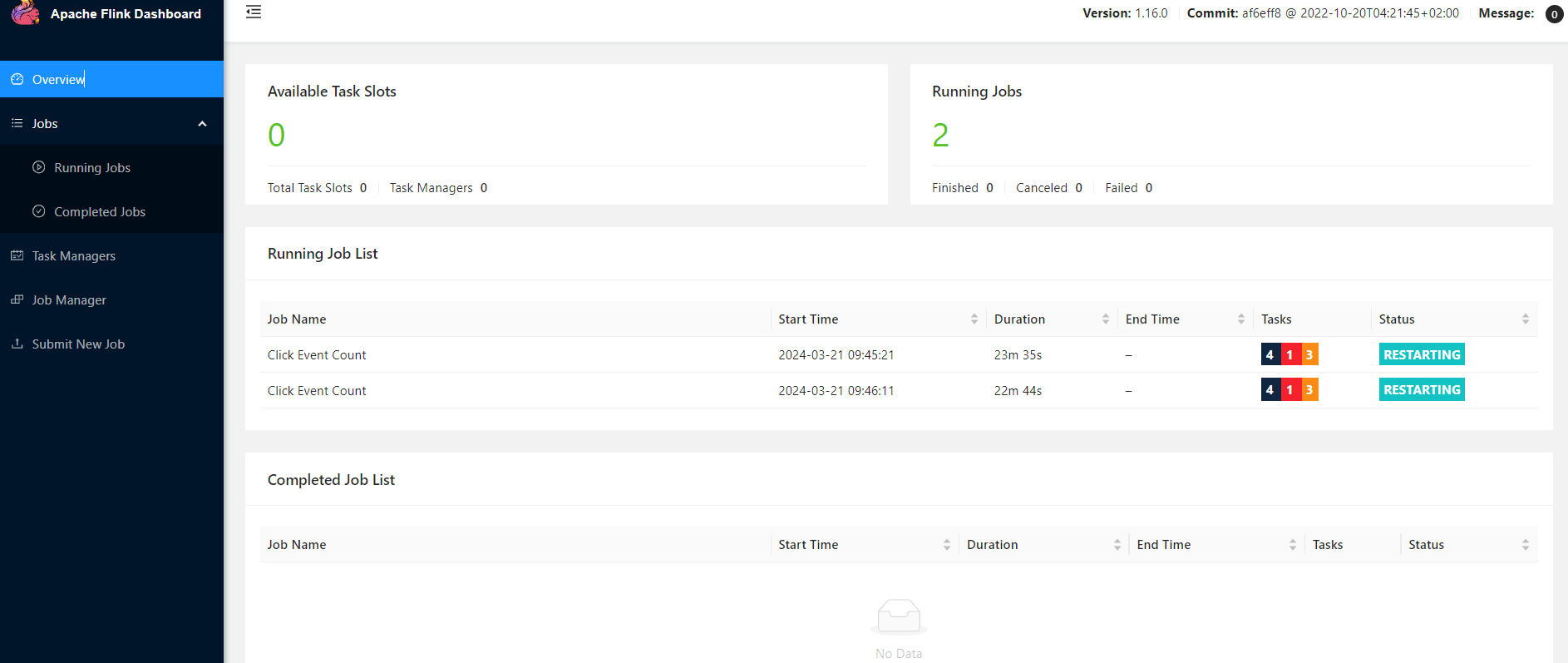Viewport: 1568px width, 663px height.
Task: Click the Task Managers 0 statistic
Action: 438,188
